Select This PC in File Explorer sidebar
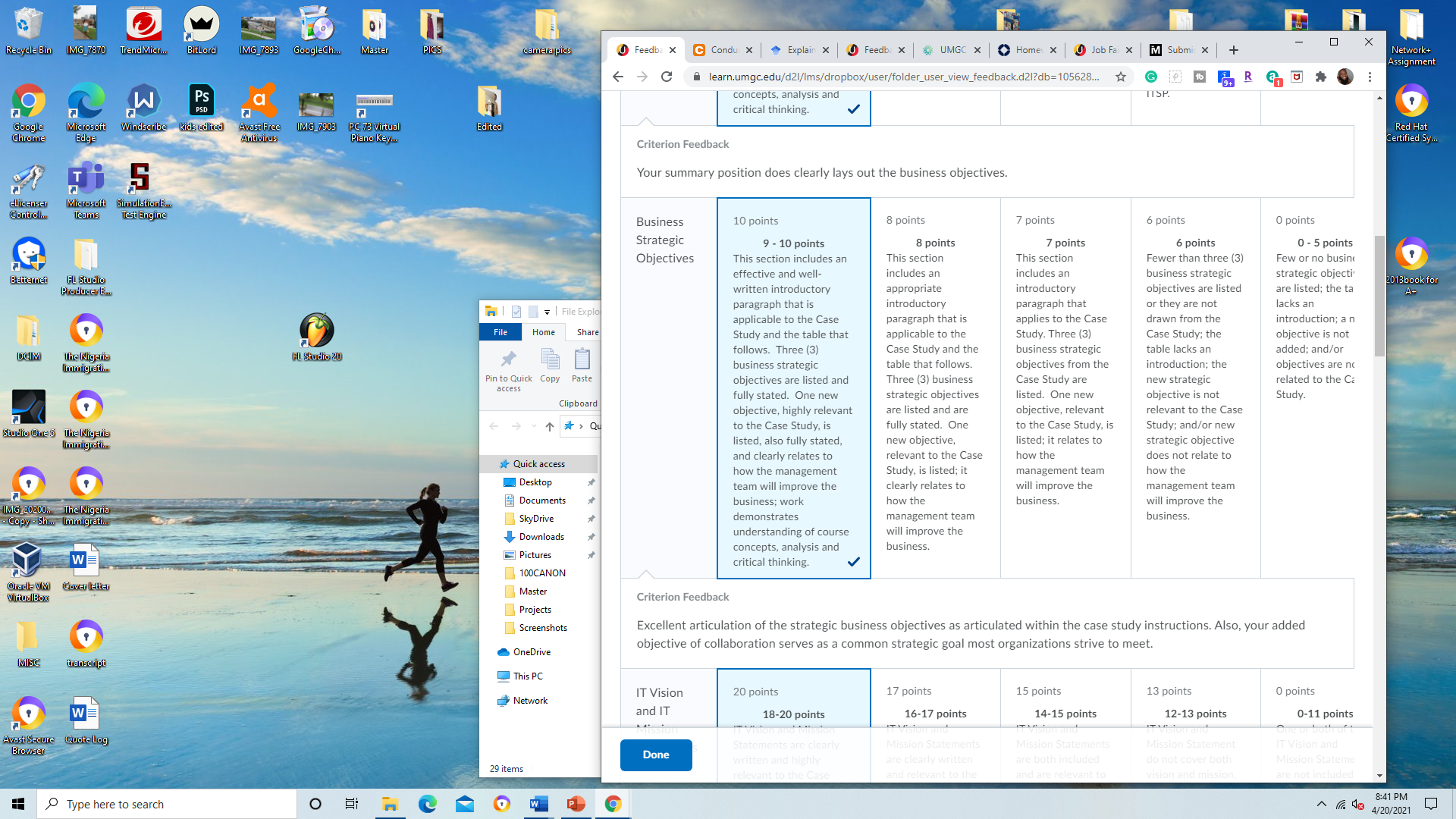This screenshot has width=1456, height=819. 520,676
